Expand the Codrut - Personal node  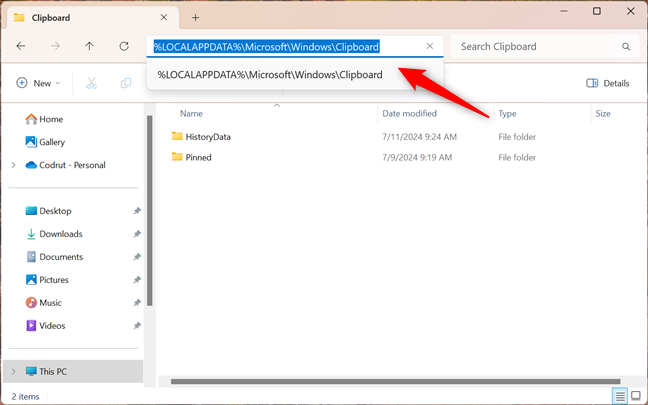coord(14,165)
